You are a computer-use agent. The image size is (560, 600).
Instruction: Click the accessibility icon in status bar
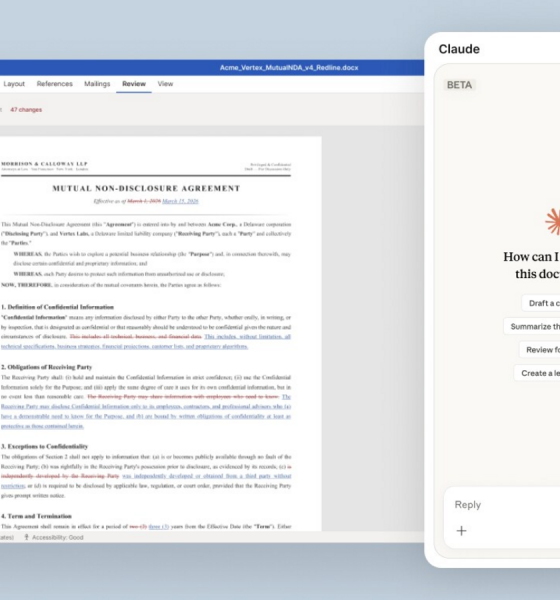[x=26, y=537]
